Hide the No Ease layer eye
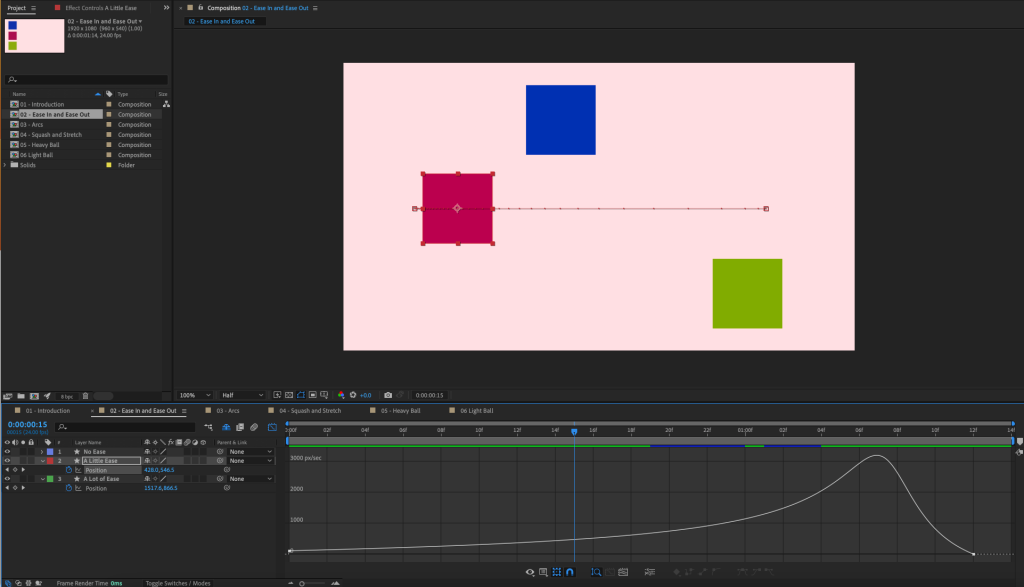The height and width of the screenshot is (587, 1024). pyautogui.click(x=7, y=452)
